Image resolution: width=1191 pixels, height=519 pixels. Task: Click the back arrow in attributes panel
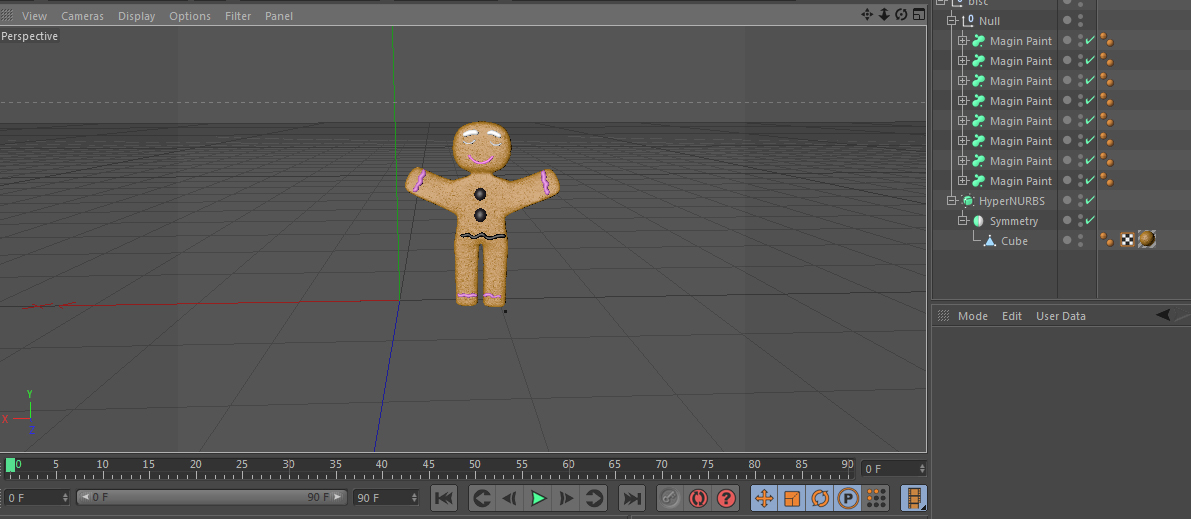coord(1163,315)
